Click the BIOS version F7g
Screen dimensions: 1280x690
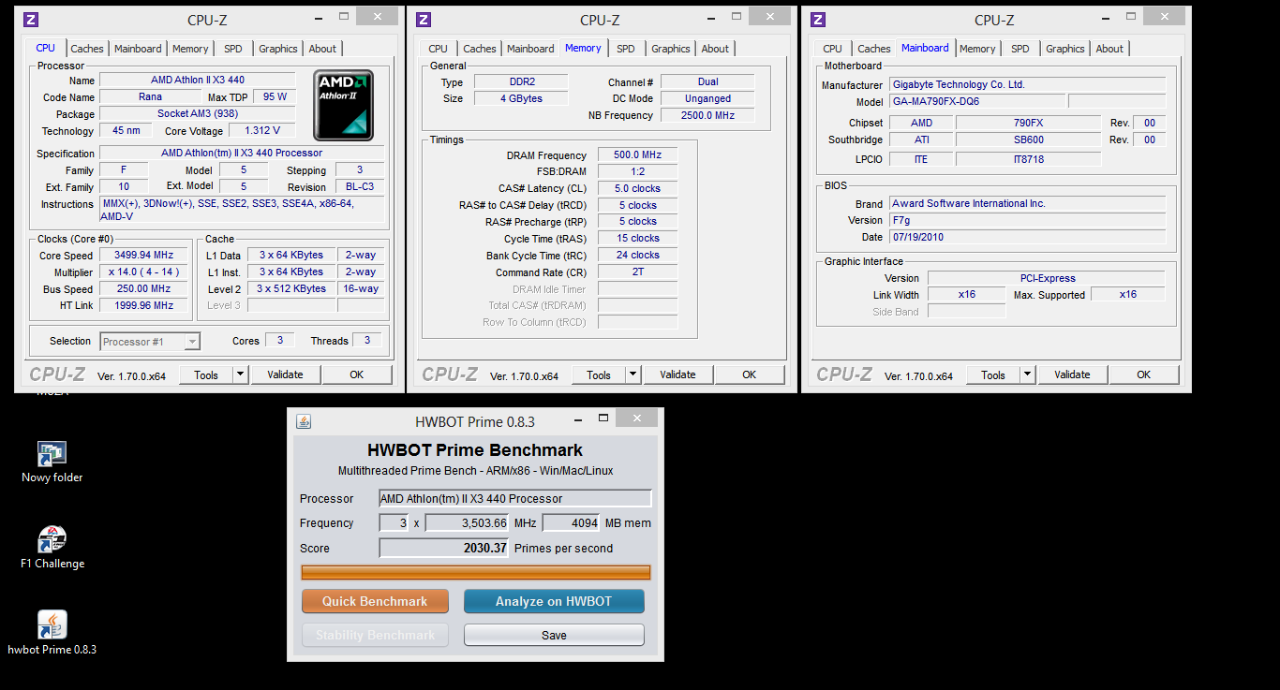[1027, 220]
